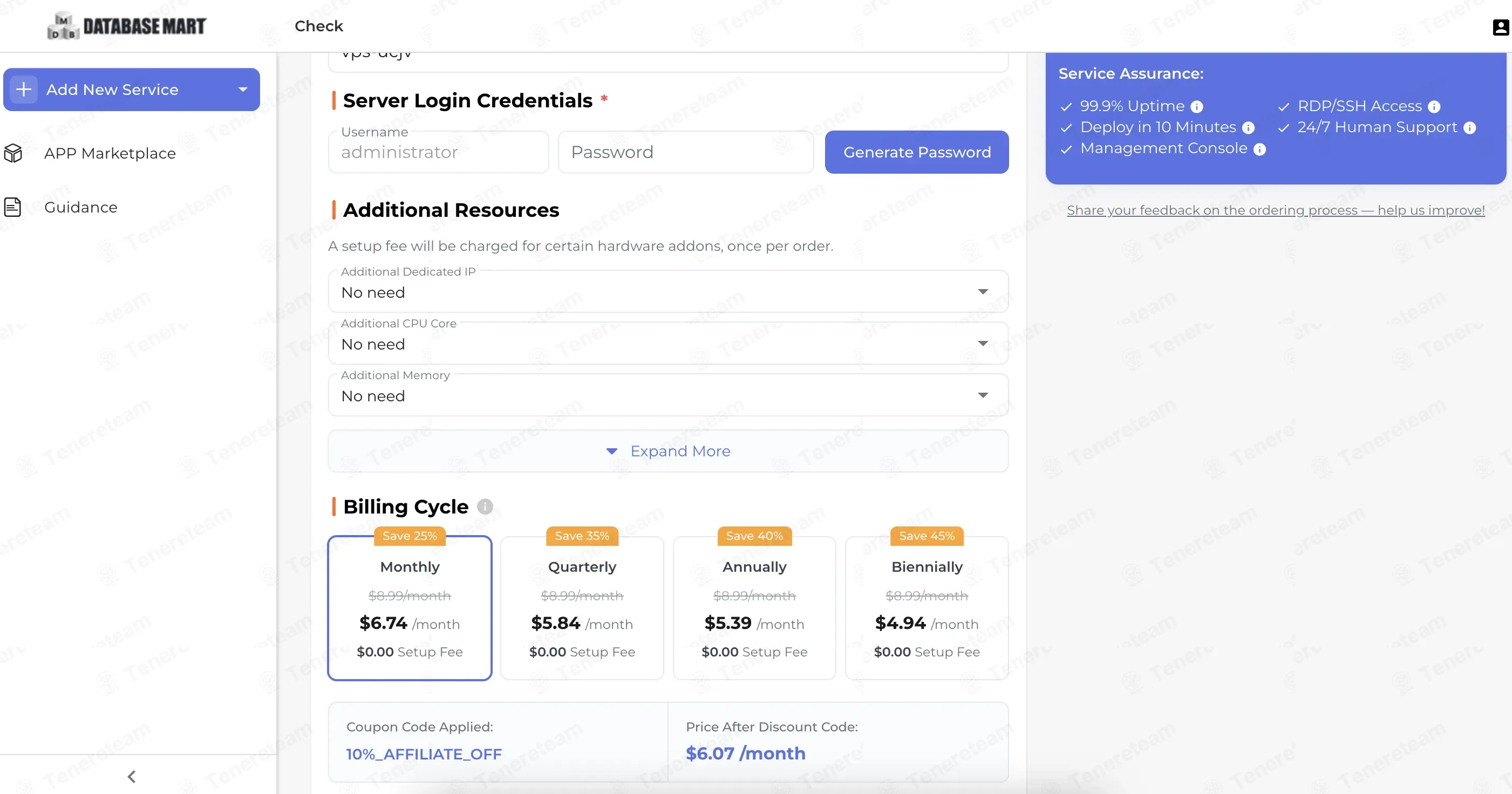Click the Save 35% badge
Screen dimensions: 1512x794
[582, 536]
